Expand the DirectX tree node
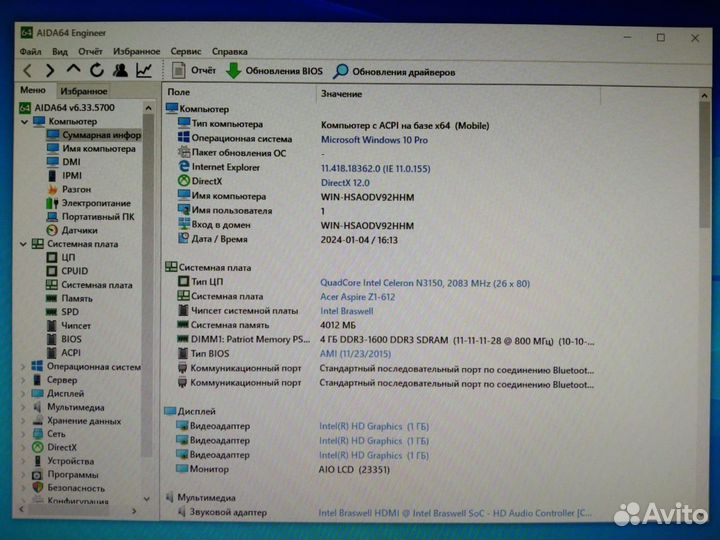 click(23, 447)
